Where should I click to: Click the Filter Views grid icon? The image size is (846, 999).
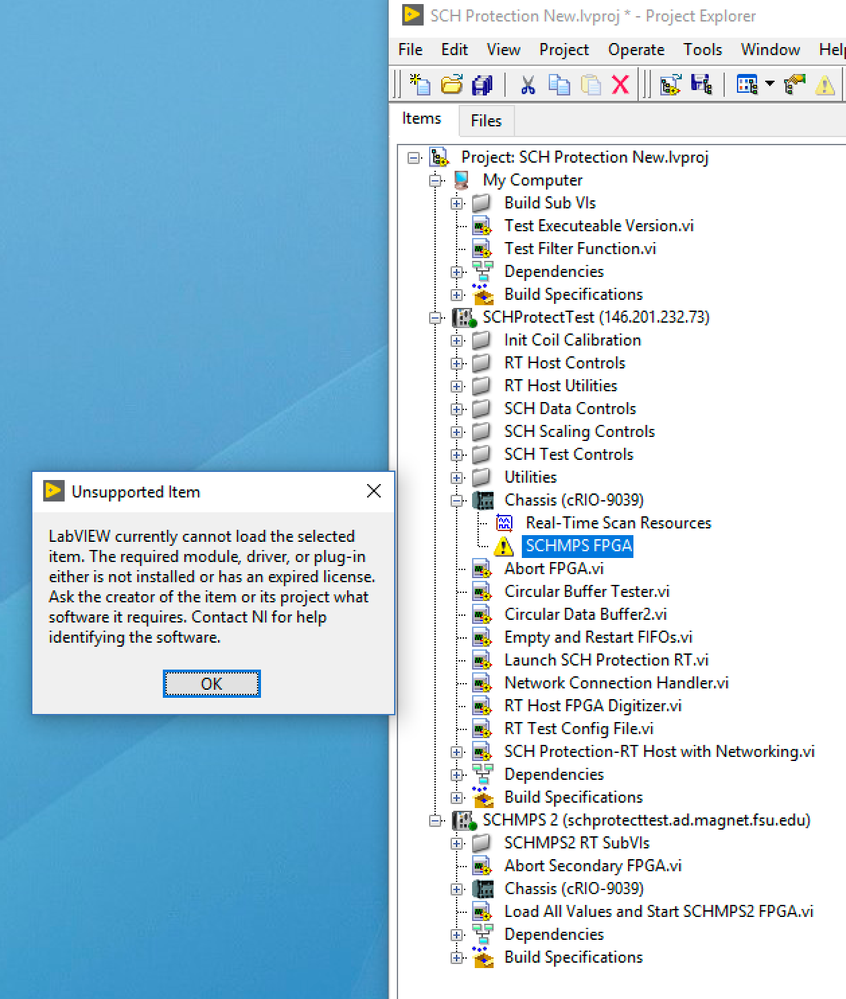tap(747, 84)
